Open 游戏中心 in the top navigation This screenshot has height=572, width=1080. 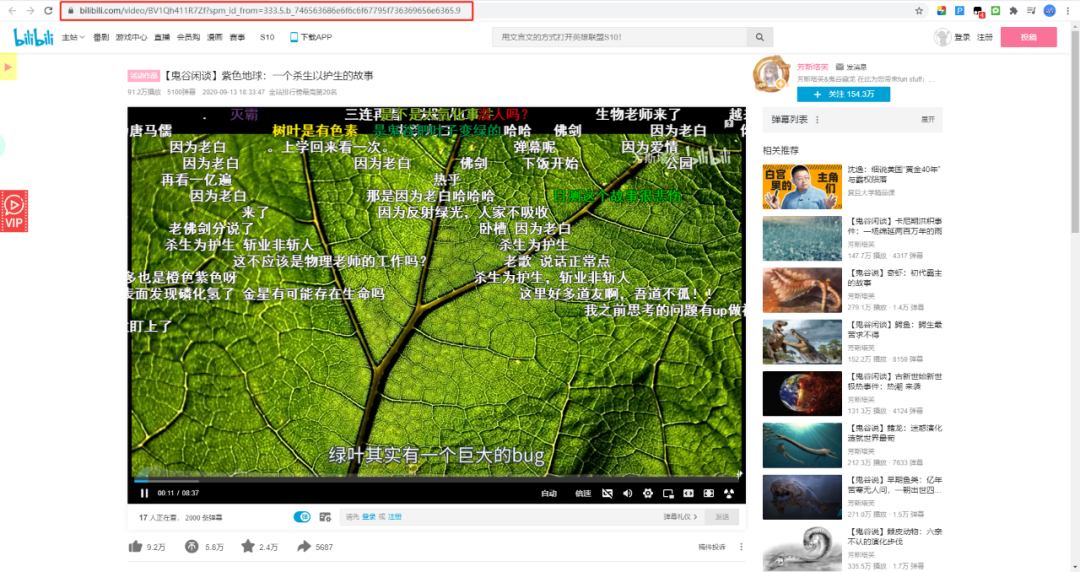pos(131,37)
